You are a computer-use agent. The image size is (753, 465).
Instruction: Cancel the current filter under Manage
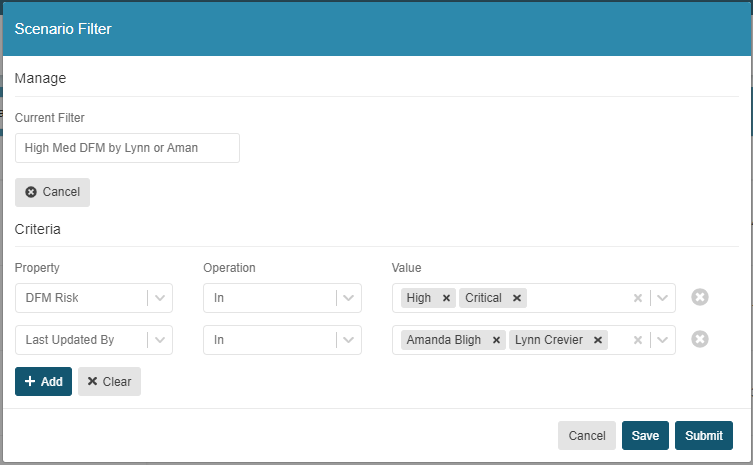coord(52,192)
